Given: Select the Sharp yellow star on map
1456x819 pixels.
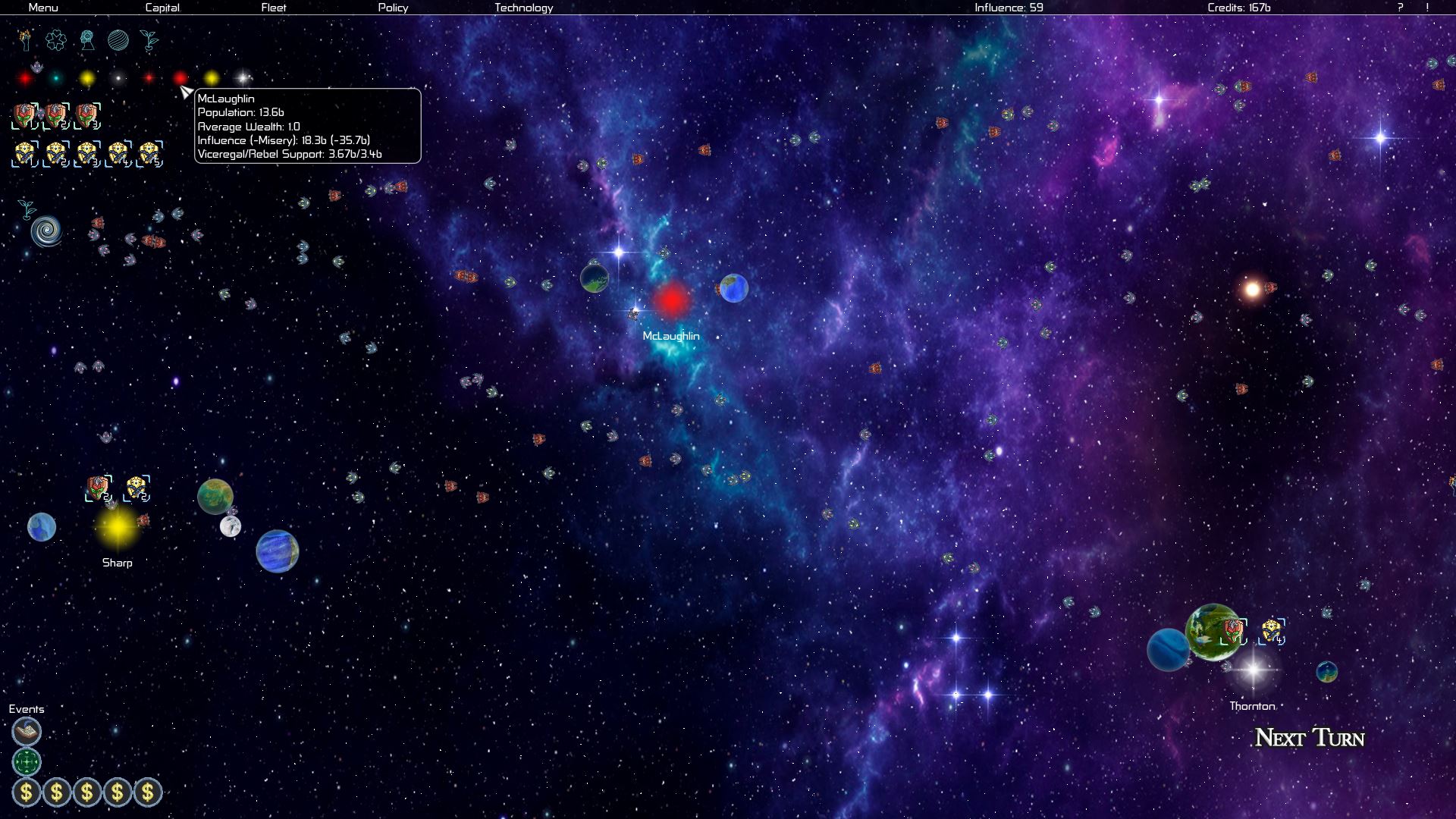Looking at the screenshot, I should [118, 526].
